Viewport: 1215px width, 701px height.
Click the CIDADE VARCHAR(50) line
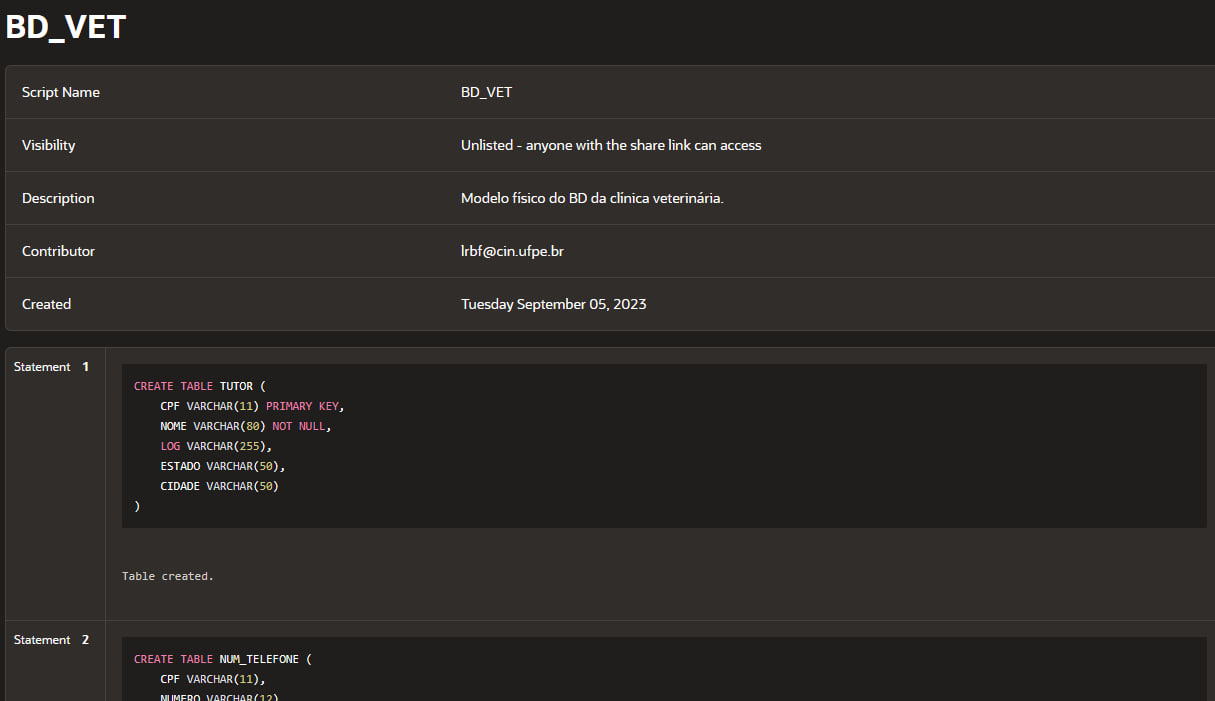(219, 486)
